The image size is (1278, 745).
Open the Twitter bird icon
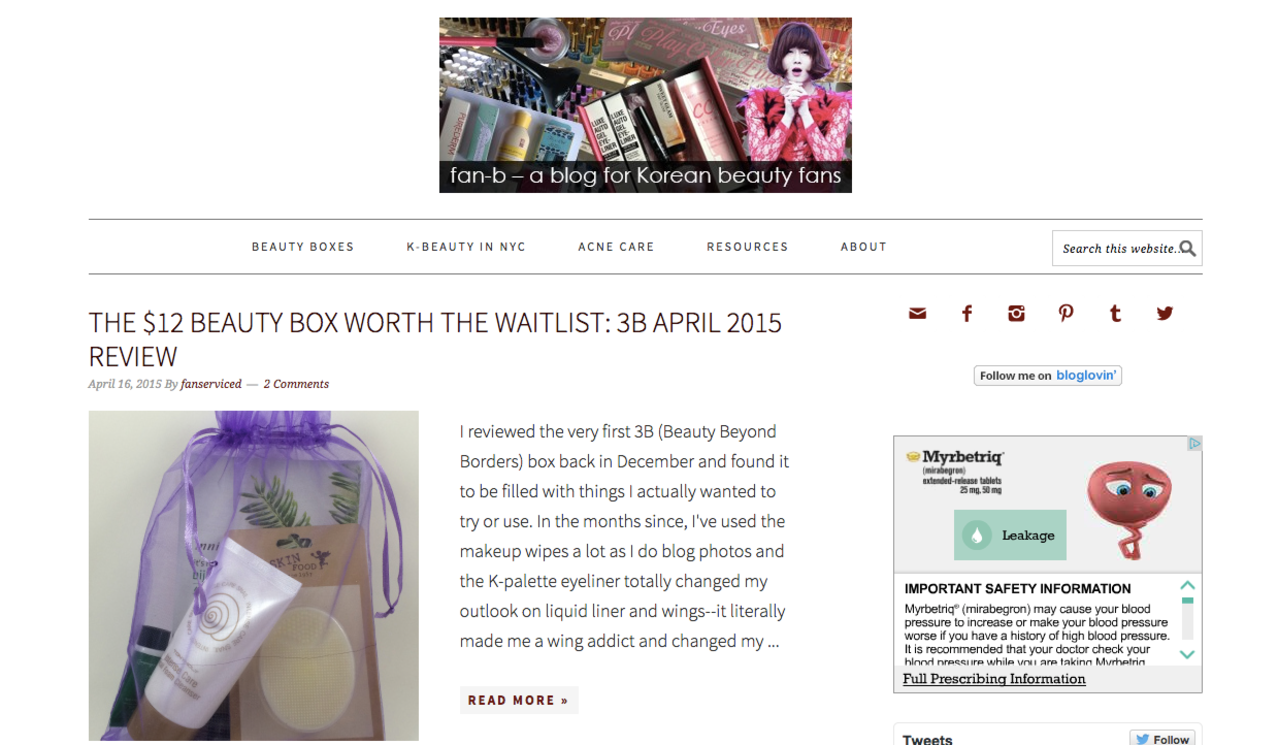click(1165, 314)
